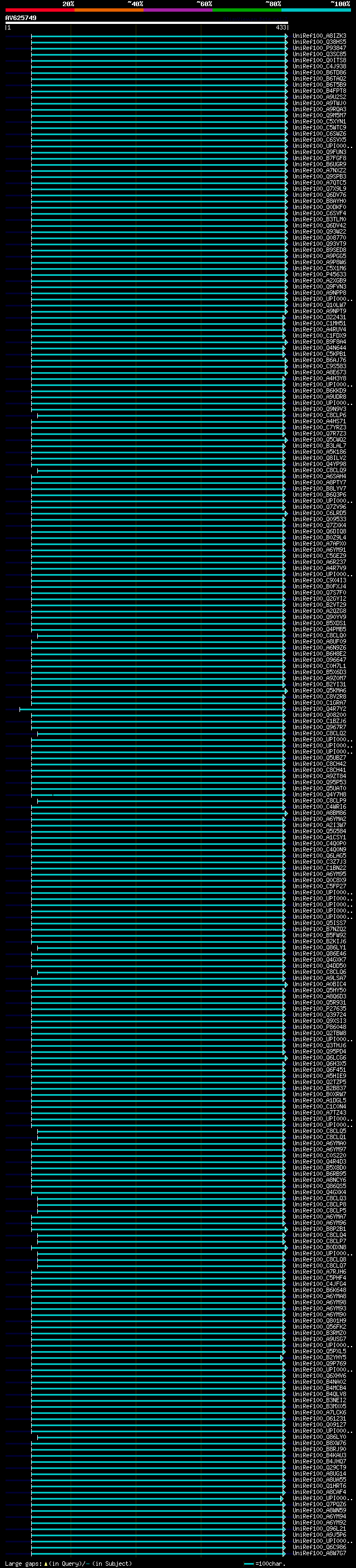Select label UniRef100_C8V2R8
Image resolution: width=356 pixels, height=1568 pixels.
coord(319,697)
